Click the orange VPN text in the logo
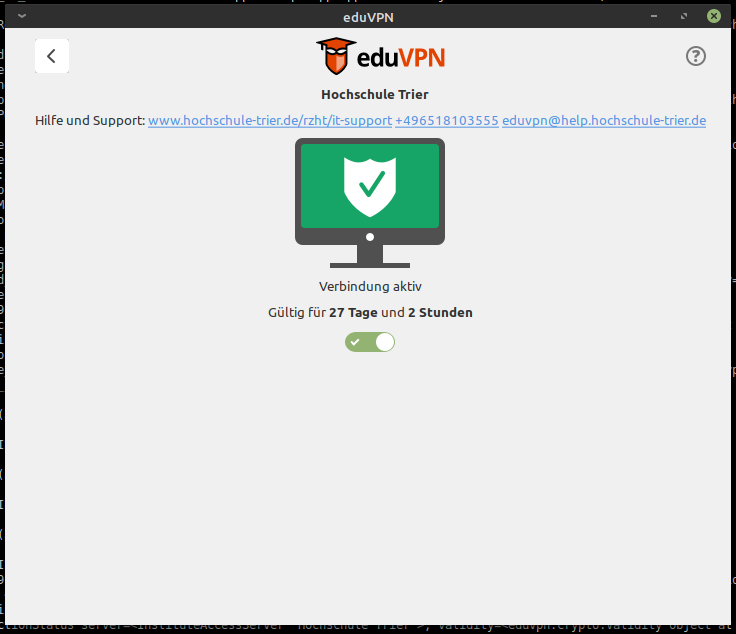Screen dimensions: 736x634 (421, 58)
